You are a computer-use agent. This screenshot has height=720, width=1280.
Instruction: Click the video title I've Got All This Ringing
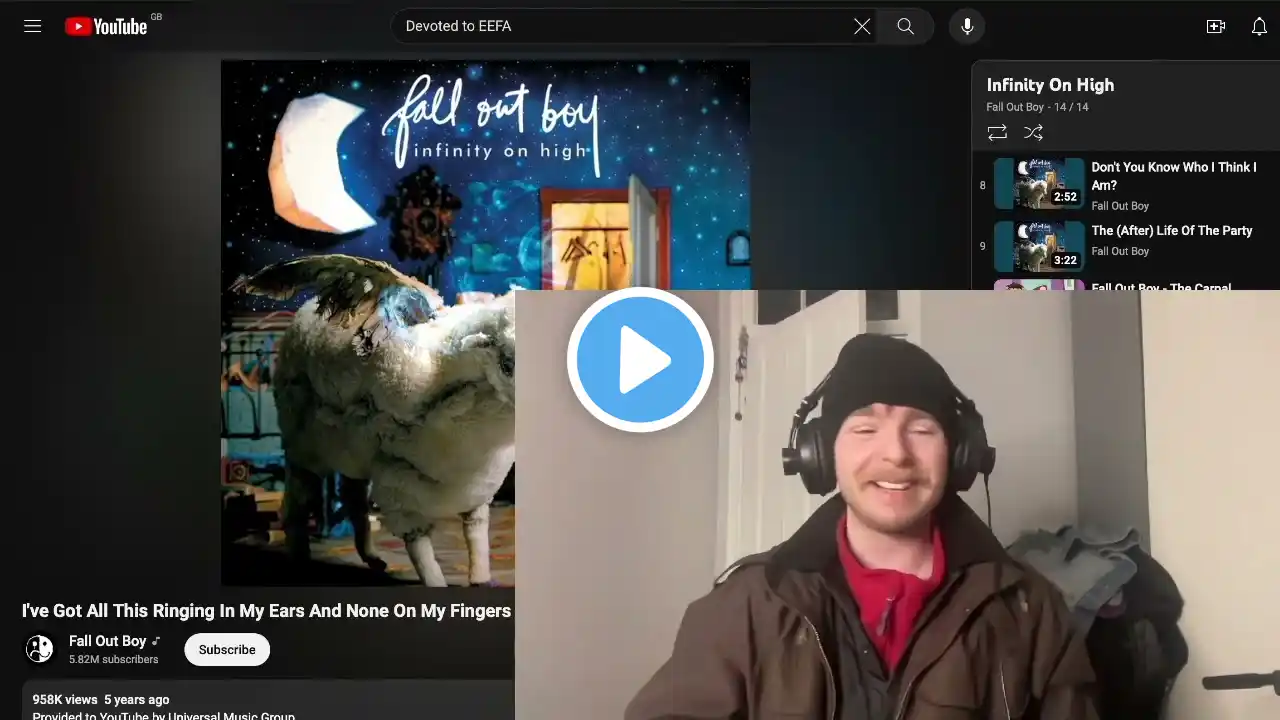coord(267,611)
